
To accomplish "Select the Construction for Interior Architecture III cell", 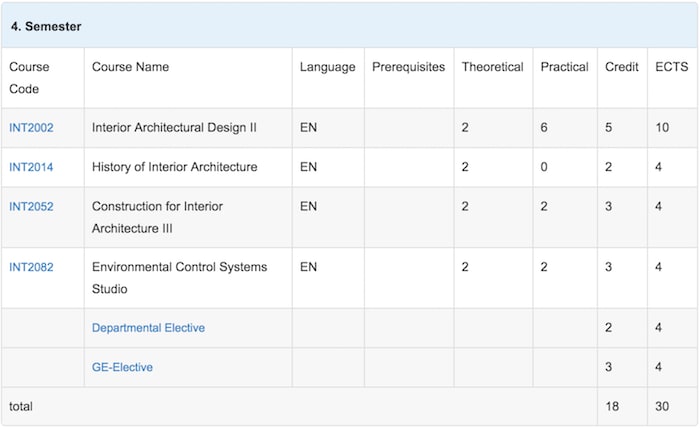I will click(188, 217).
